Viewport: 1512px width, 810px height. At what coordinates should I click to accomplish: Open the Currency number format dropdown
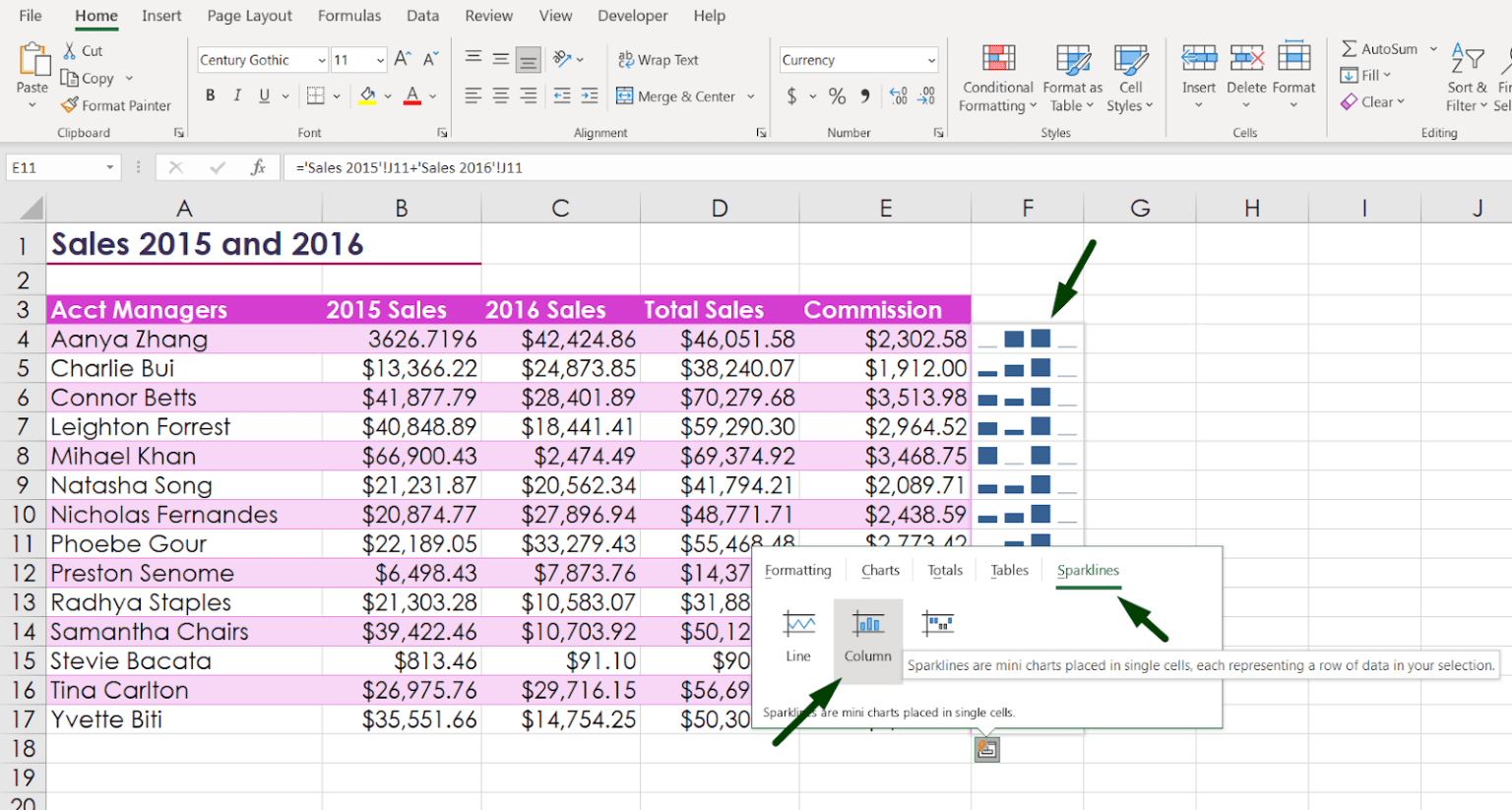point(930,59)
